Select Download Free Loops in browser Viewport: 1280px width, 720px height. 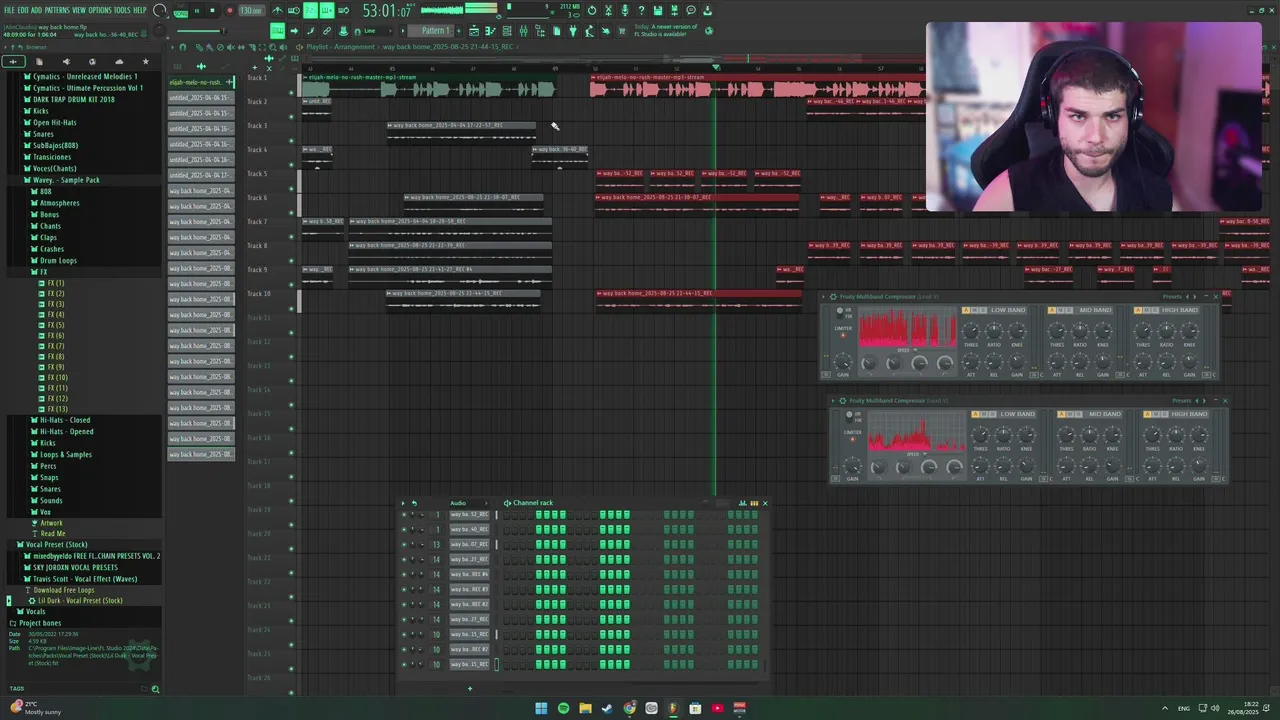coord(63,590)
